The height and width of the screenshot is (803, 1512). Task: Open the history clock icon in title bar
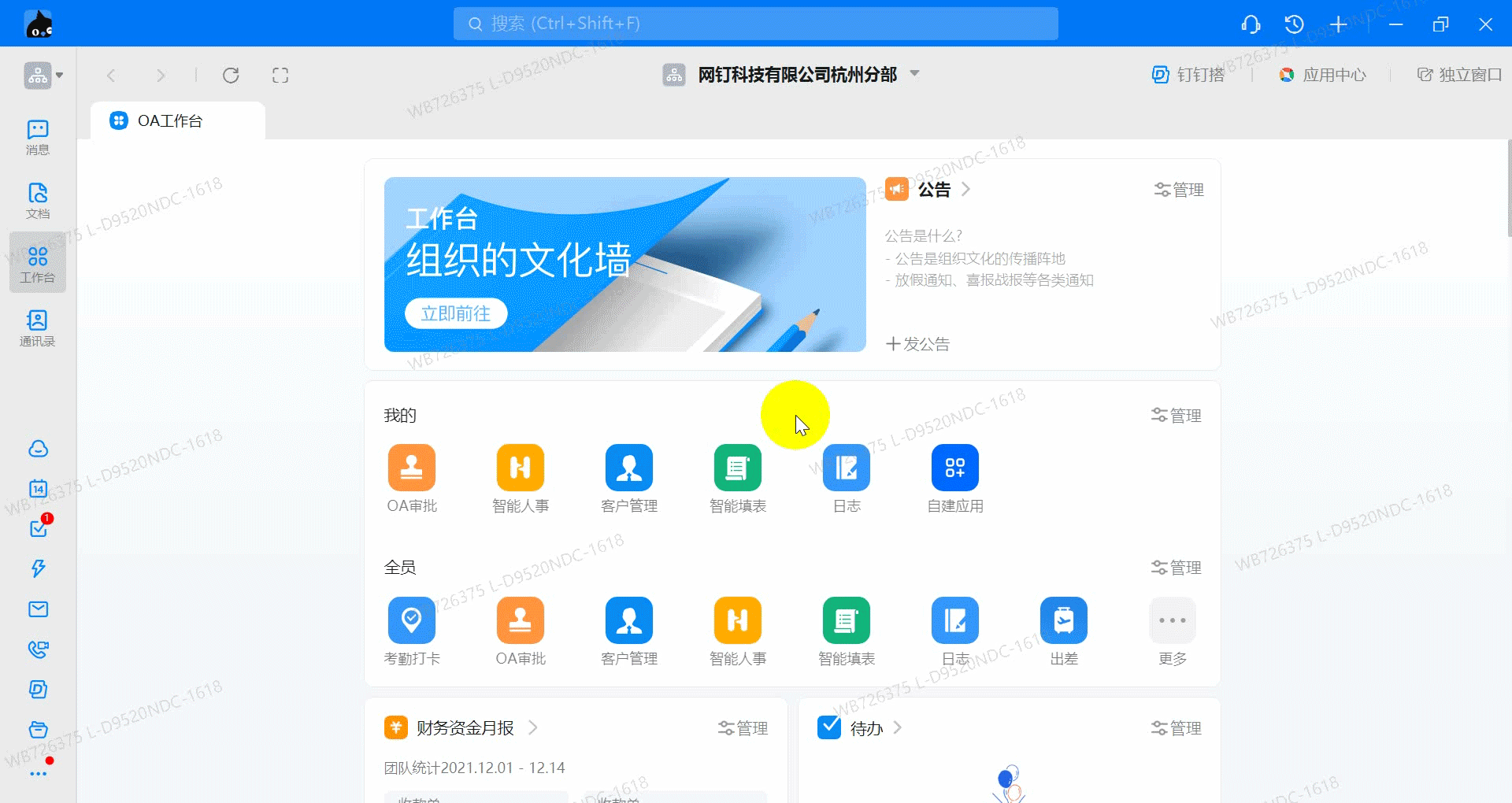[1294, 24]
